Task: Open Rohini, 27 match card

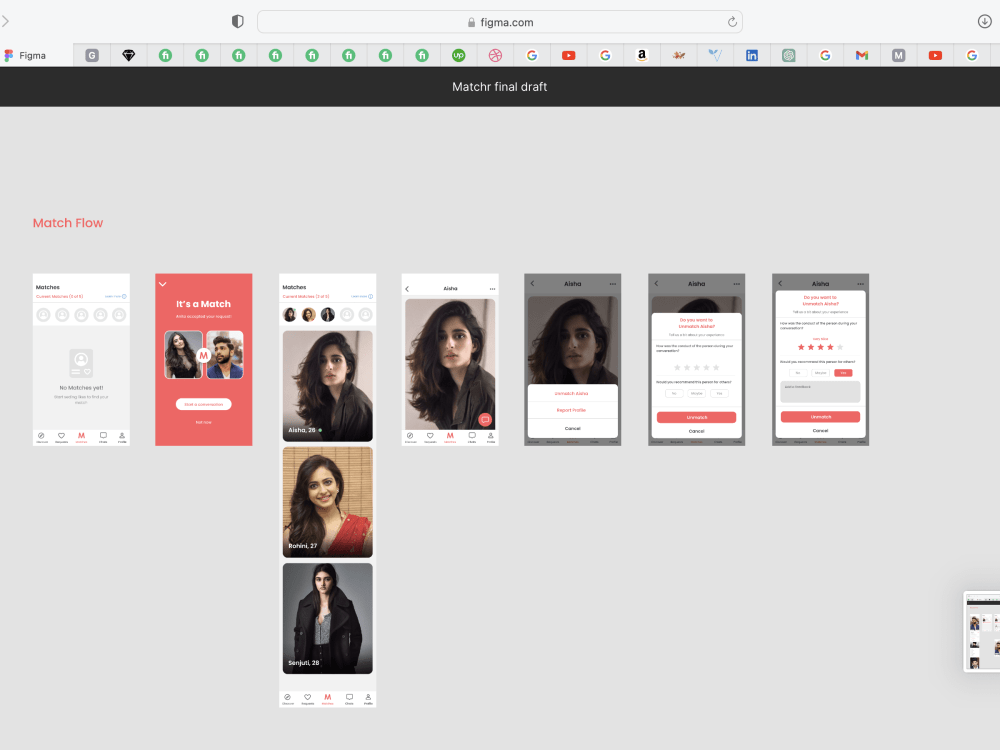Action: pyautogui.click(x=328, y=502)
